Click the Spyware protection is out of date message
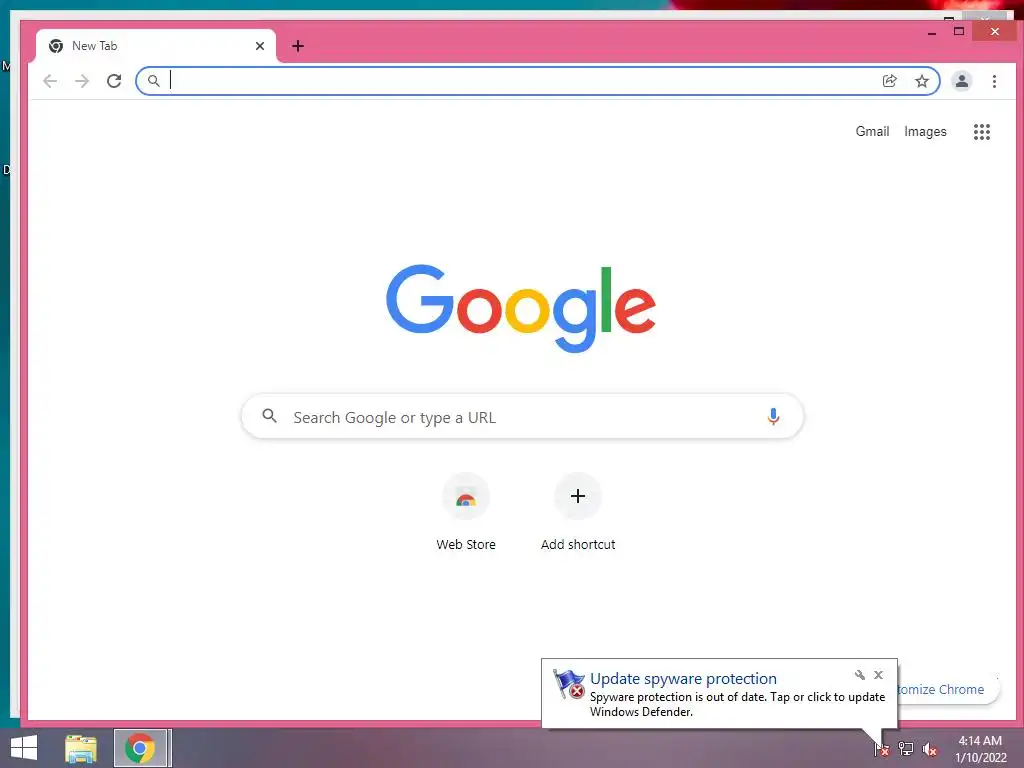 click(x=737, y=704)
